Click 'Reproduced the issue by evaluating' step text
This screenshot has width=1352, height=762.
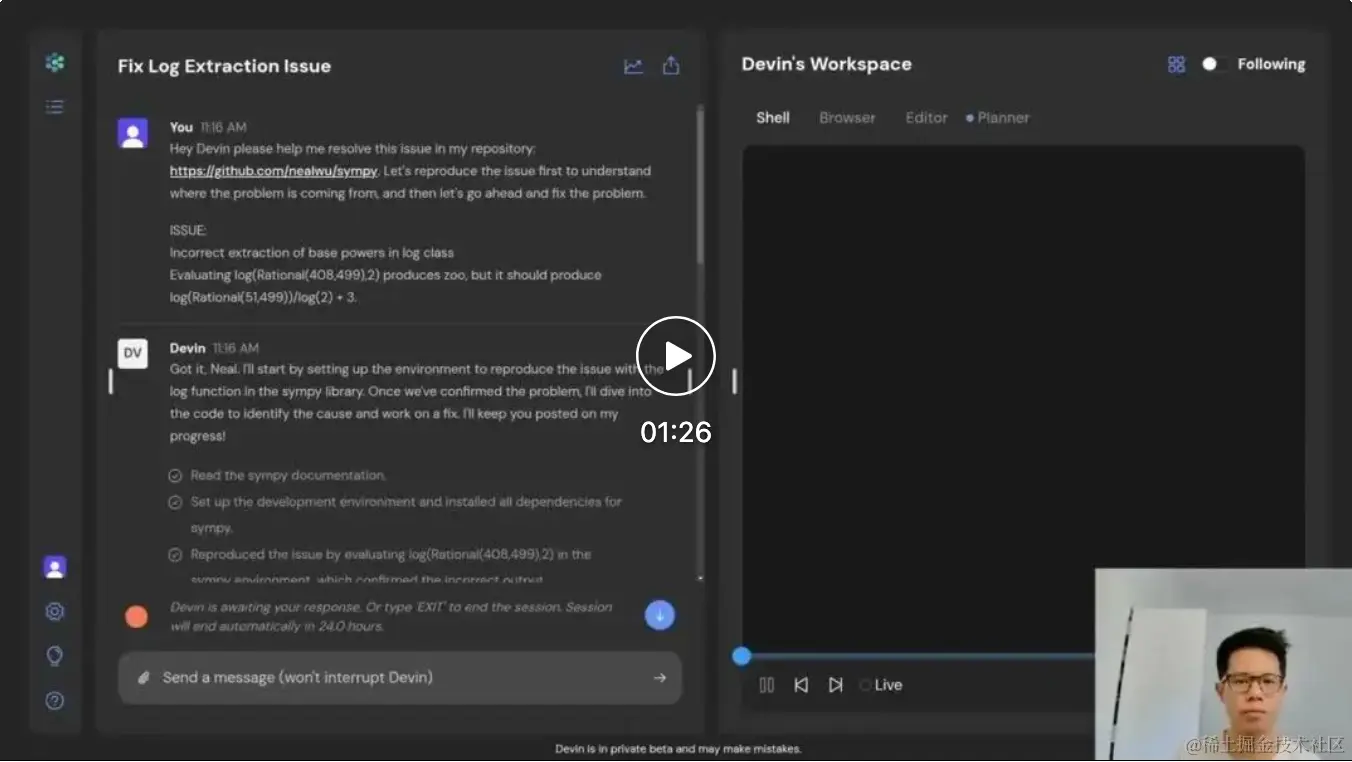(x=390, y=567)
